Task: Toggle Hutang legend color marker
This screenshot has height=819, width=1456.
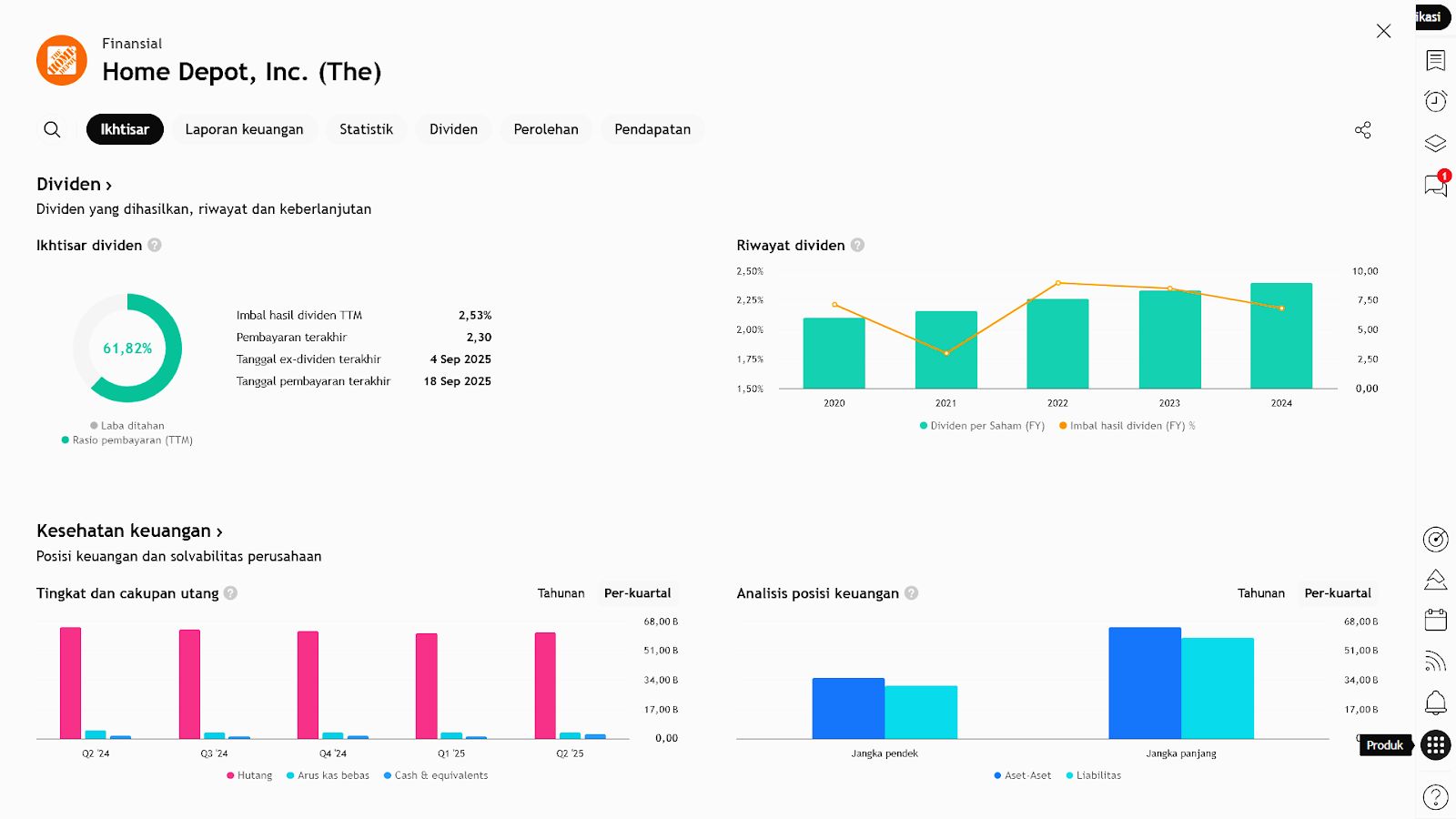Action: click(230, 776)
